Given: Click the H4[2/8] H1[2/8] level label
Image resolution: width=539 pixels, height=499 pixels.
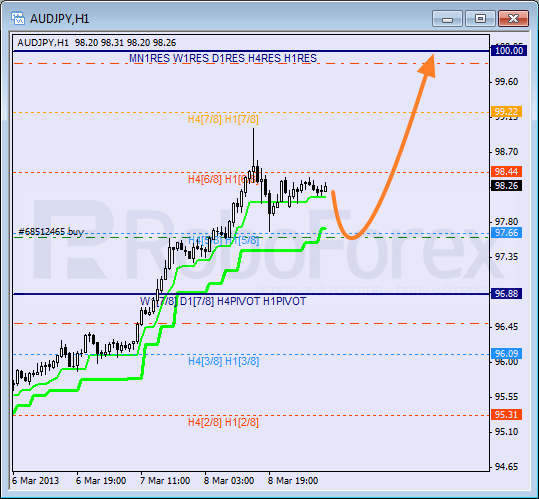Looking at the screenshot, I should point(223,422).
